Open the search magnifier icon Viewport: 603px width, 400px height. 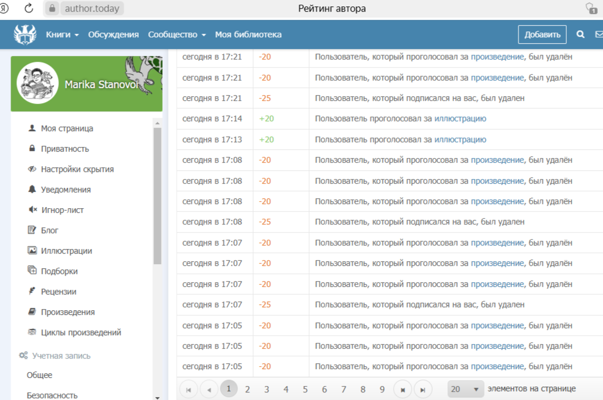[580, 35]
